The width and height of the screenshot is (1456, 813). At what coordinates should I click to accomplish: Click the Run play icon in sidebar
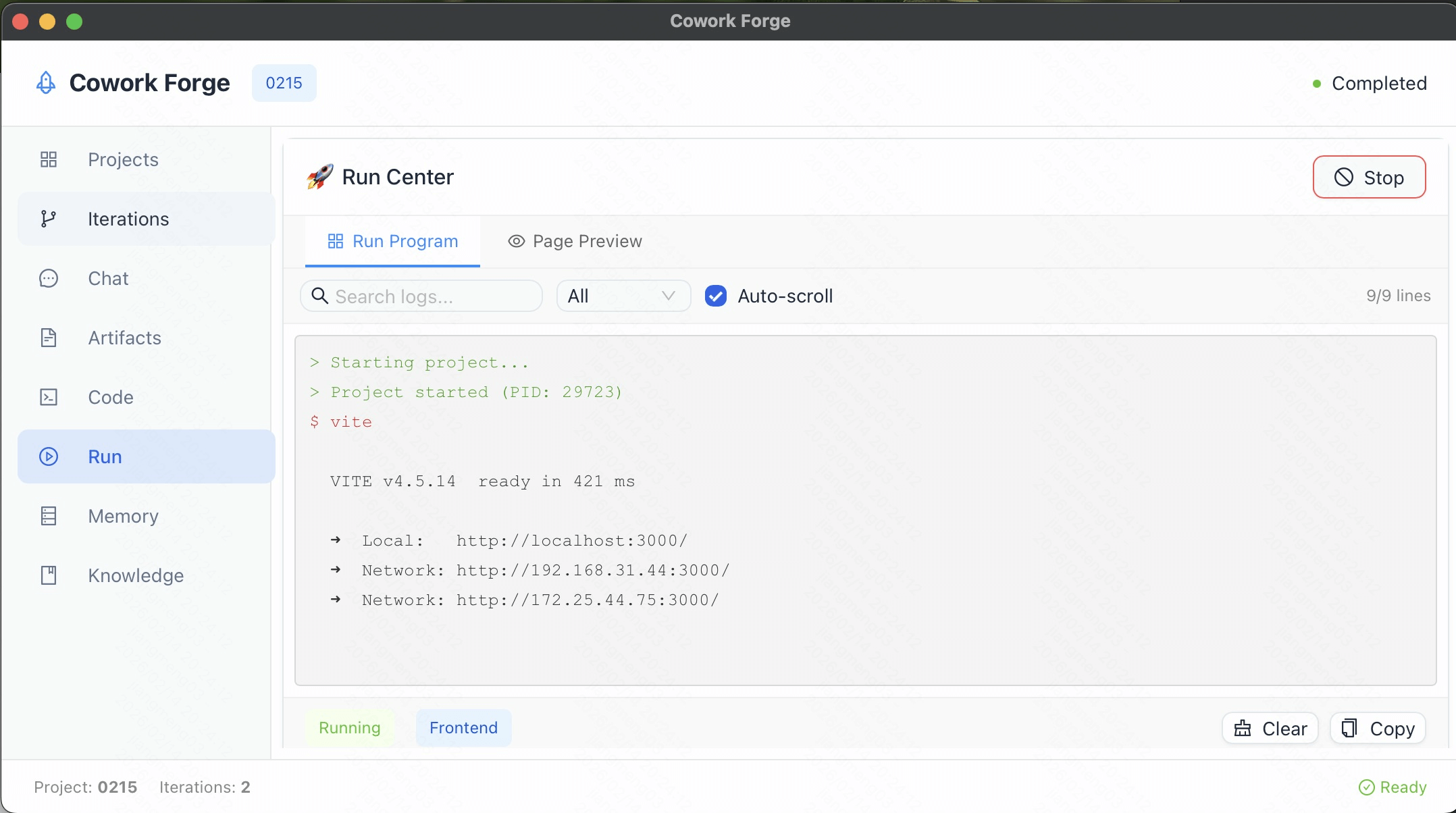(49, 456)
